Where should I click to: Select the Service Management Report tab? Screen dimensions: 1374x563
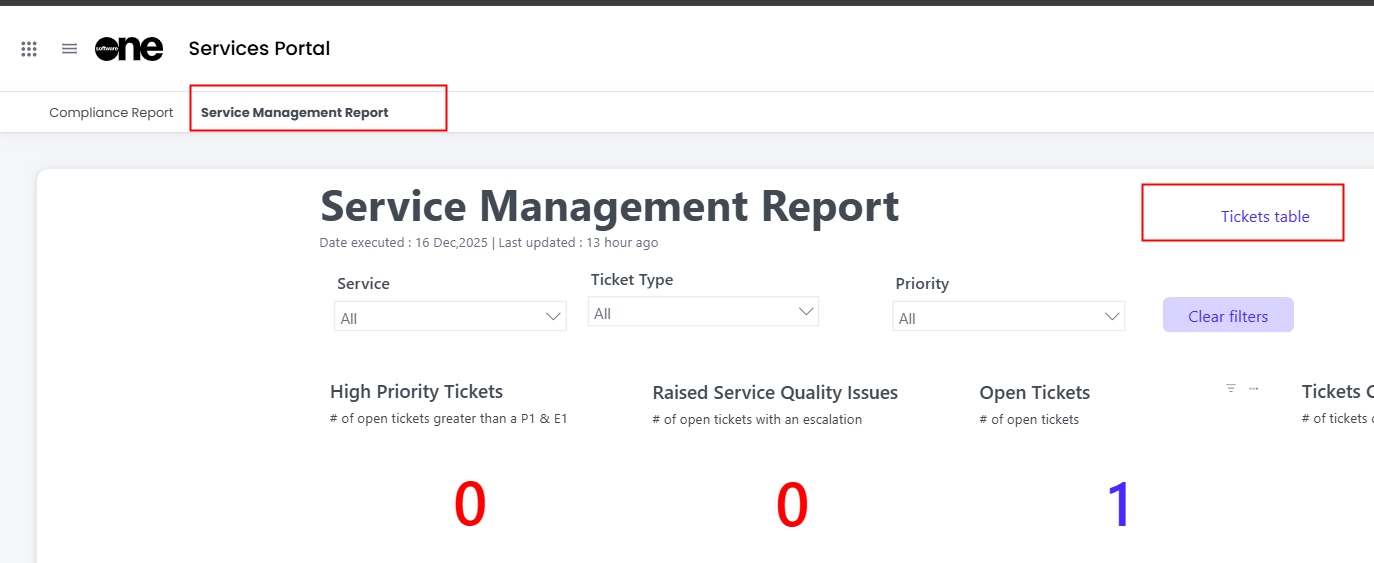point(295,113)
